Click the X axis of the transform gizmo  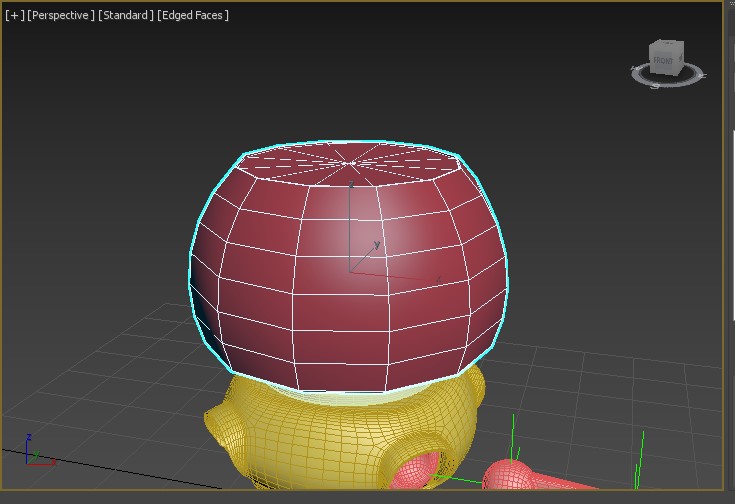405,275
